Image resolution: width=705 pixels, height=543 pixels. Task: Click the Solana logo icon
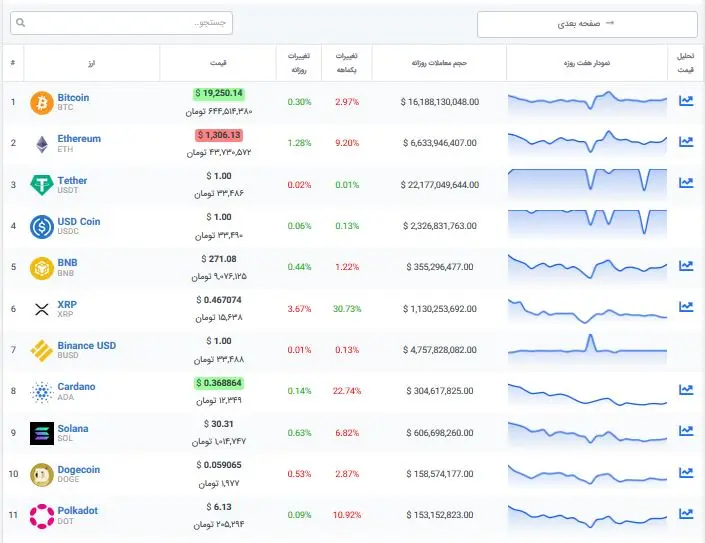[42, 433]
